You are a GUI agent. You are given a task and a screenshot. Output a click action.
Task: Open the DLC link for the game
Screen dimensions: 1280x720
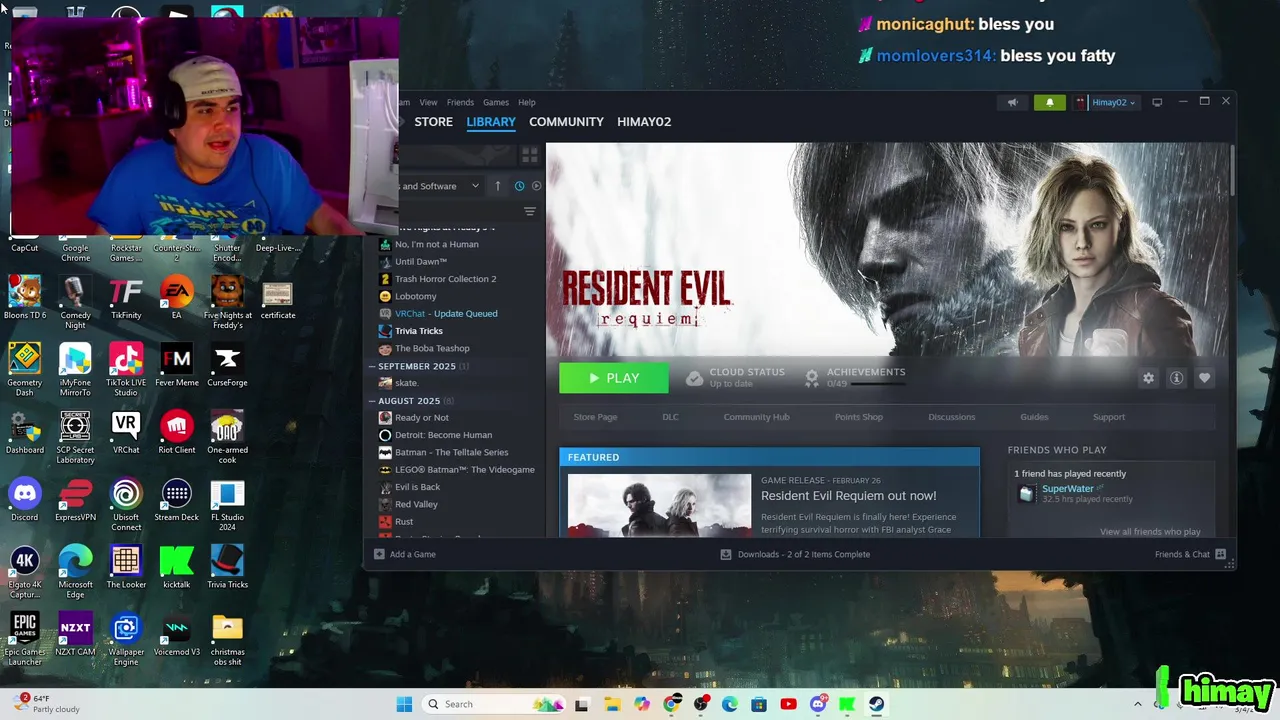670,417
